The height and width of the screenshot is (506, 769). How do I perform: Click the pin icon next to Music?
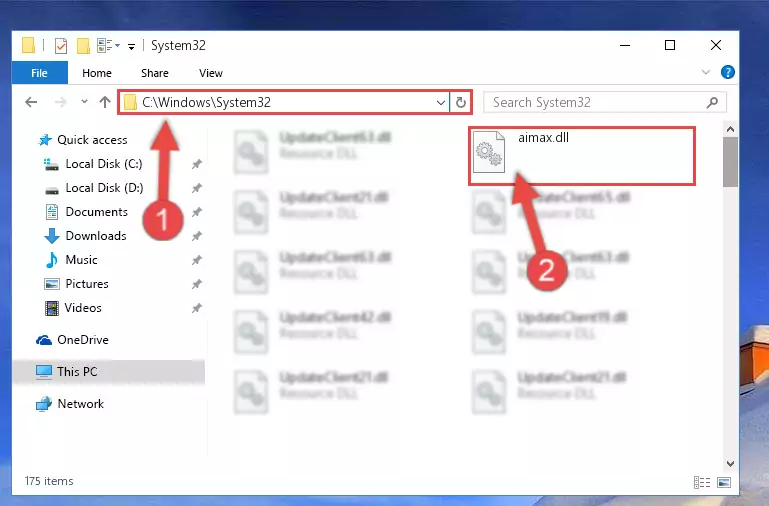pos(197,260)
